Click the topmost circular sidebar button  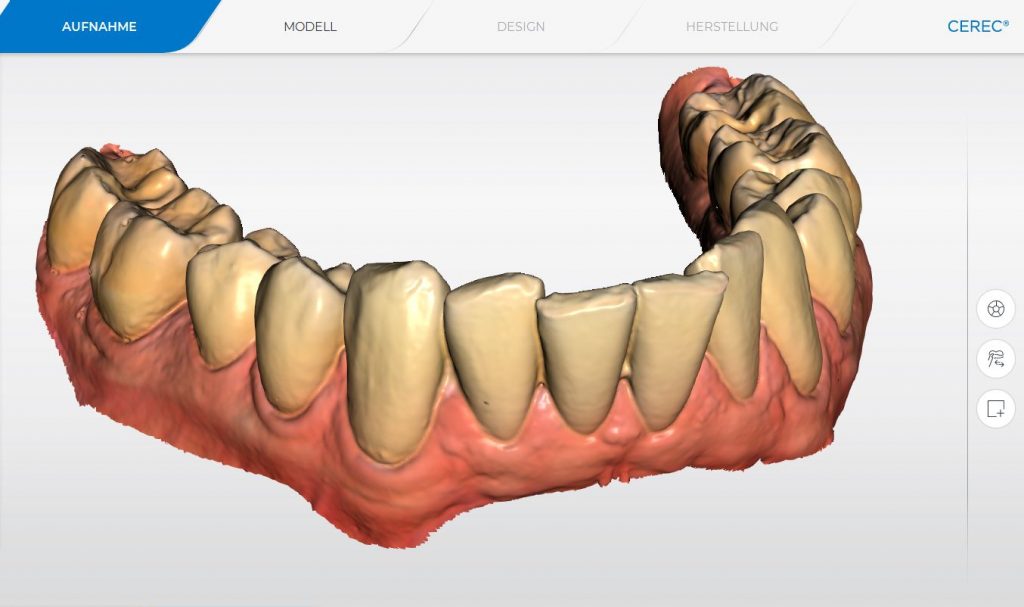(x=994, y=310)
